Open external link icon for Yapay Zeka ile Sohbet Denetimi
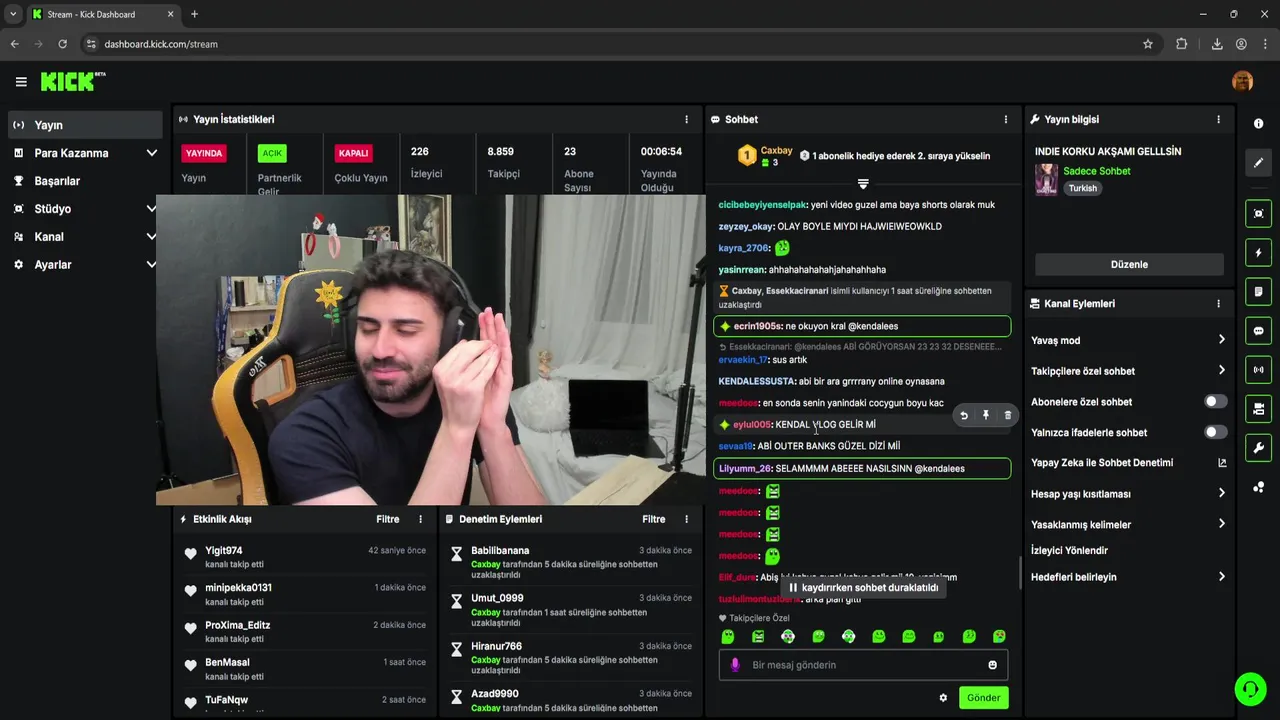Viewport: 1280px width, 720px height. click(x=1222, y=463)
